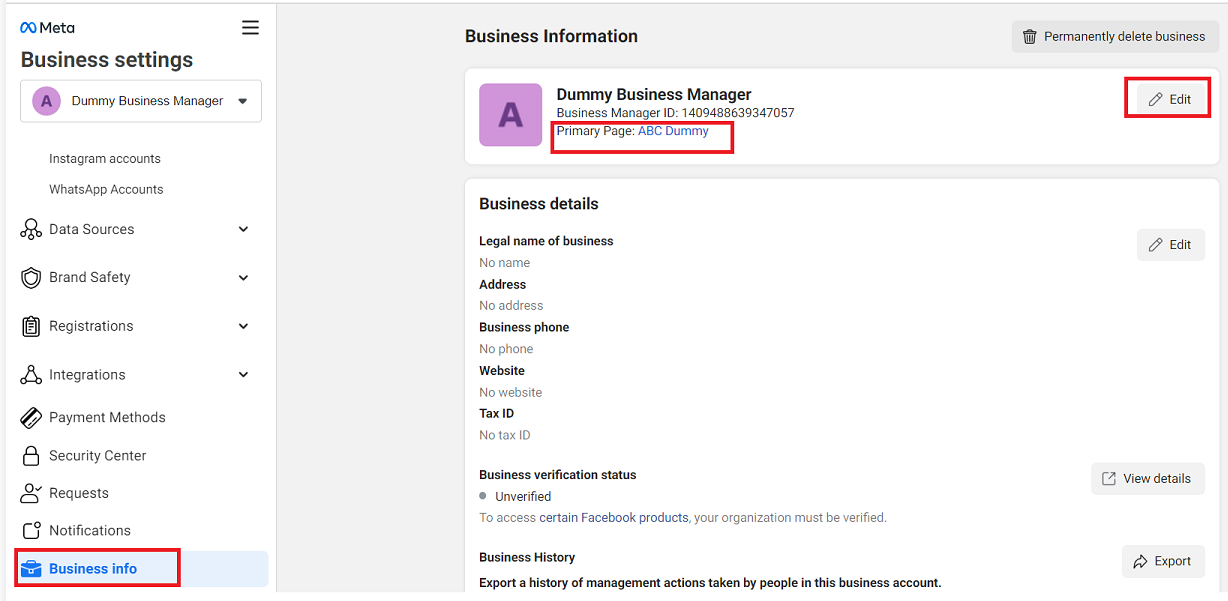Click the No address value
The image size is (1228, 601).
tap(511, 306)
